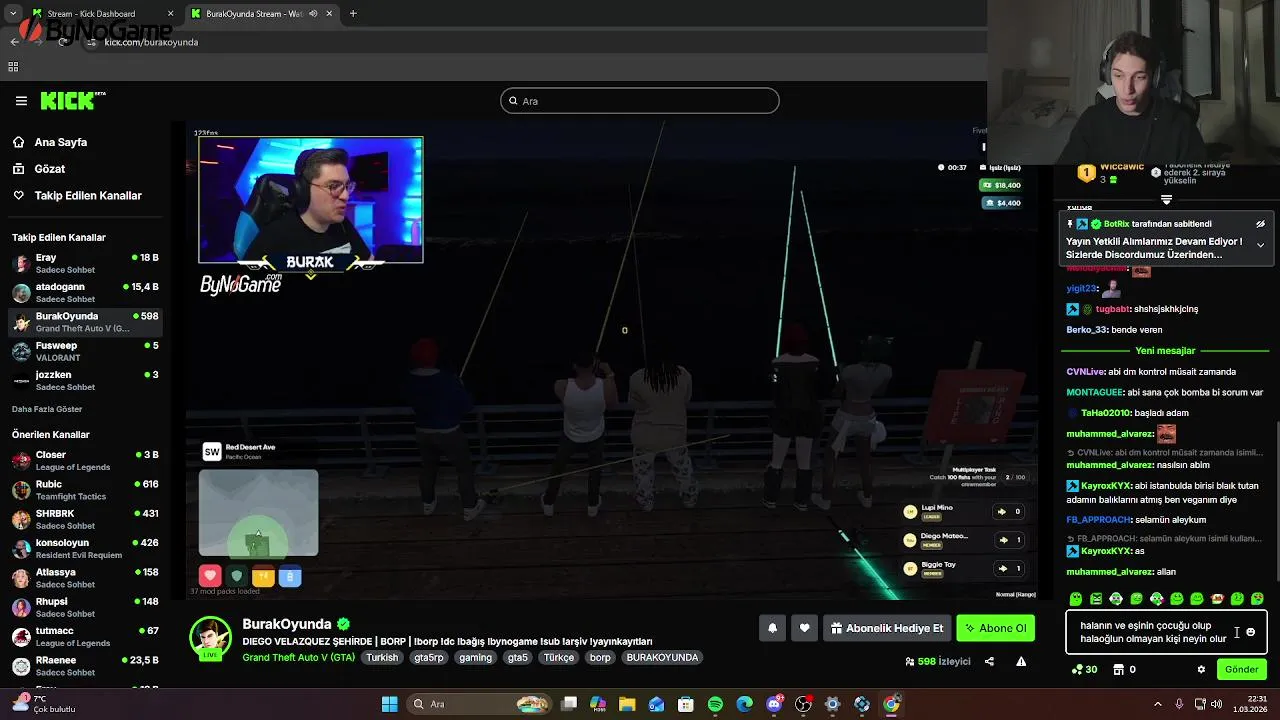Image resolution: width=1280 pixels, height=720 pixels.
Task: Collapse the leaderboard with the down-arrow handle
Action: click(1166, 200)
